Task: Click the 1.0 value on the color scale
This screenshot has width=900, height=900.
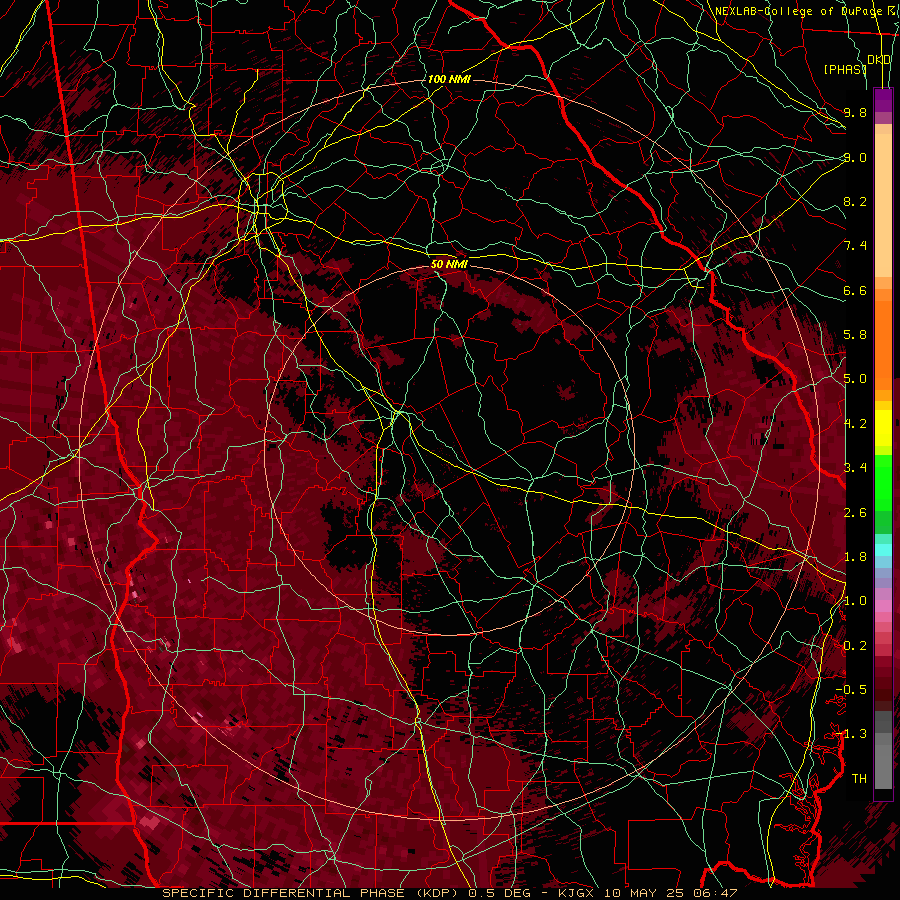Action: point(855,601)
